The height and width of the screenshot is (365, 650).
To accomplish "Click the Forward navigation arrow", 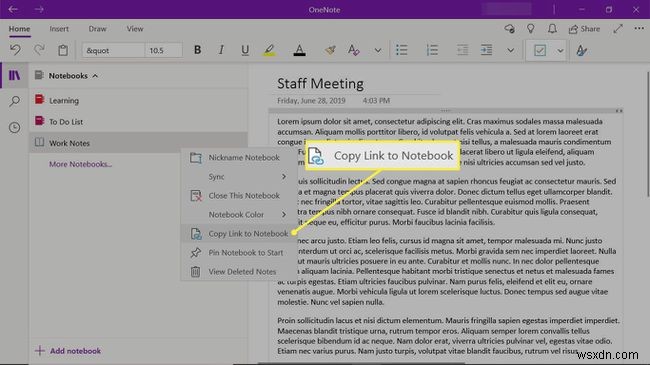I will point(39,9).
